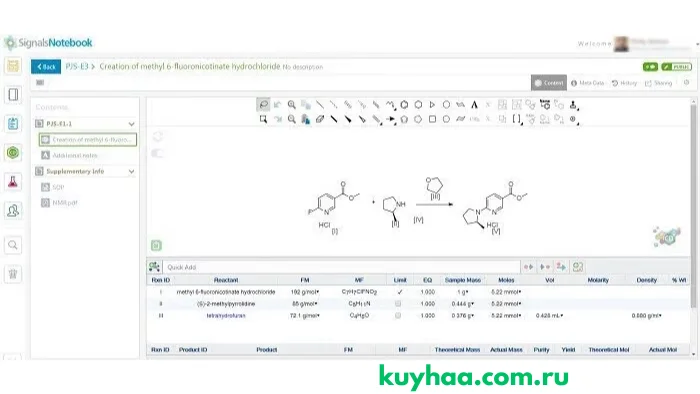Choose the benzene ring tool
The height and width of the screenshot is (394, 700).
tap(404, 105)
